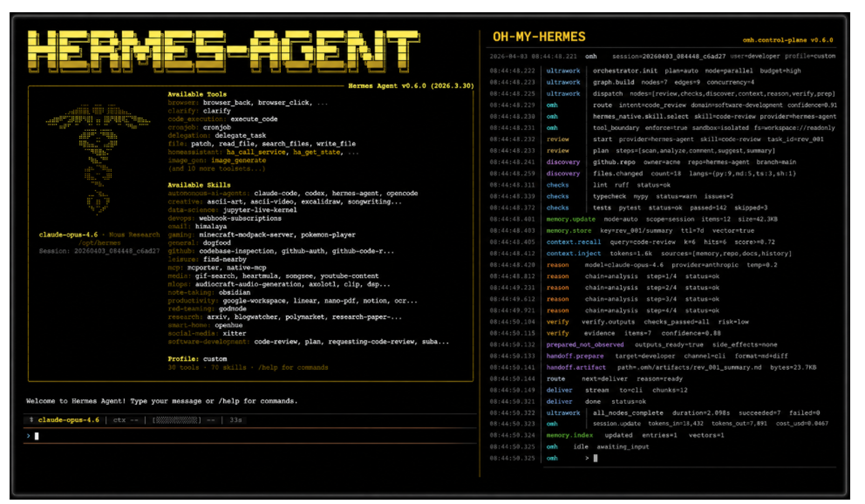Click the 'session.update tokens_in=18,432' row
865x504 pixels.
(x=659, y=424)
